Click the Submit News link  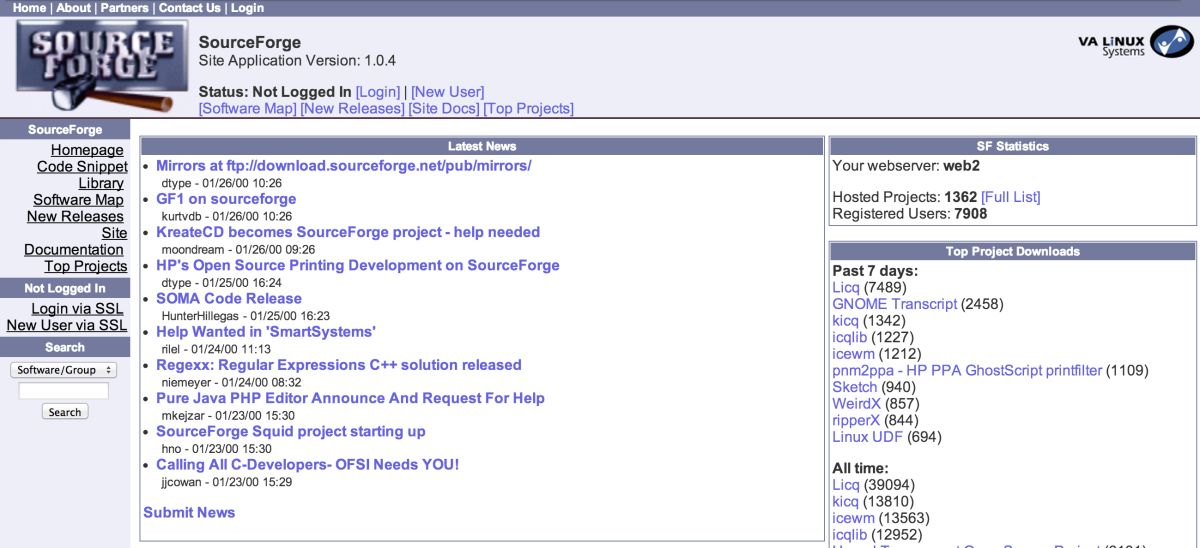(189, 512)
